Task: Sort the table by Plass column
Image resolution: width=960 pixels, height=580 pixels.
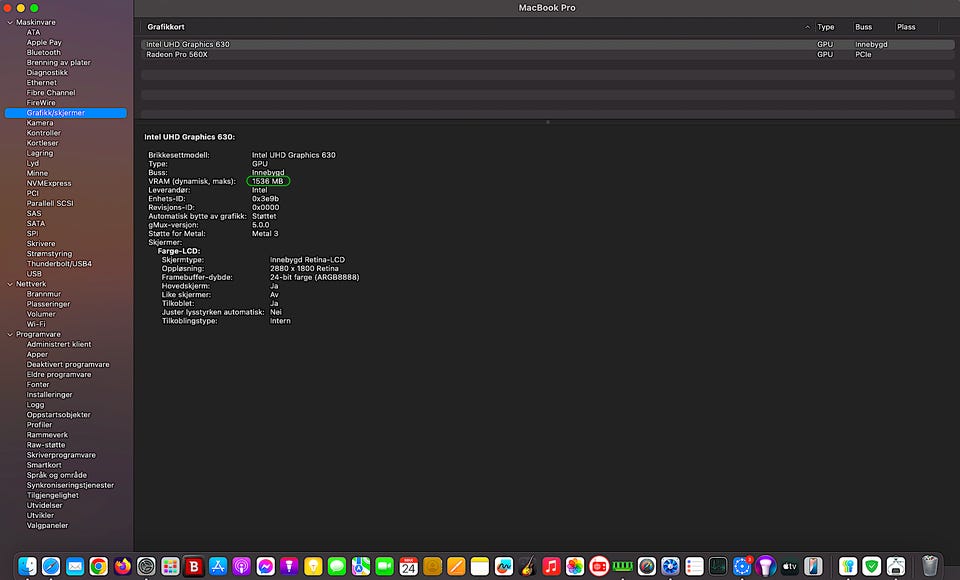Action: [x=906, y=27]
